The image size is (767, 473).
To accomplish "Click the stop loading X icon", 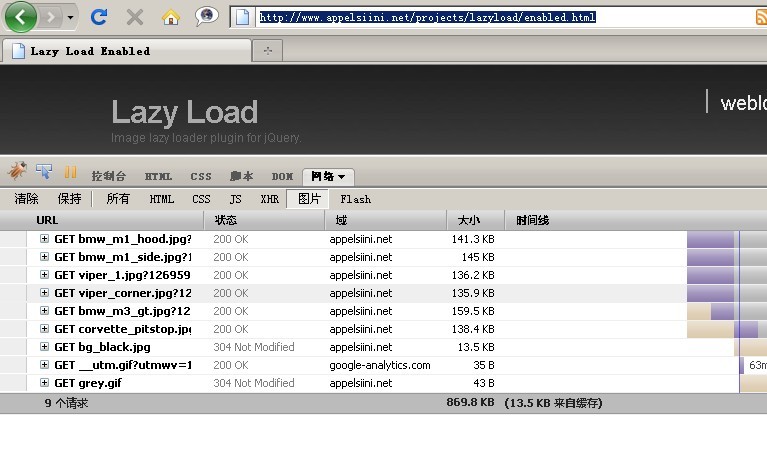I will 134,17.
